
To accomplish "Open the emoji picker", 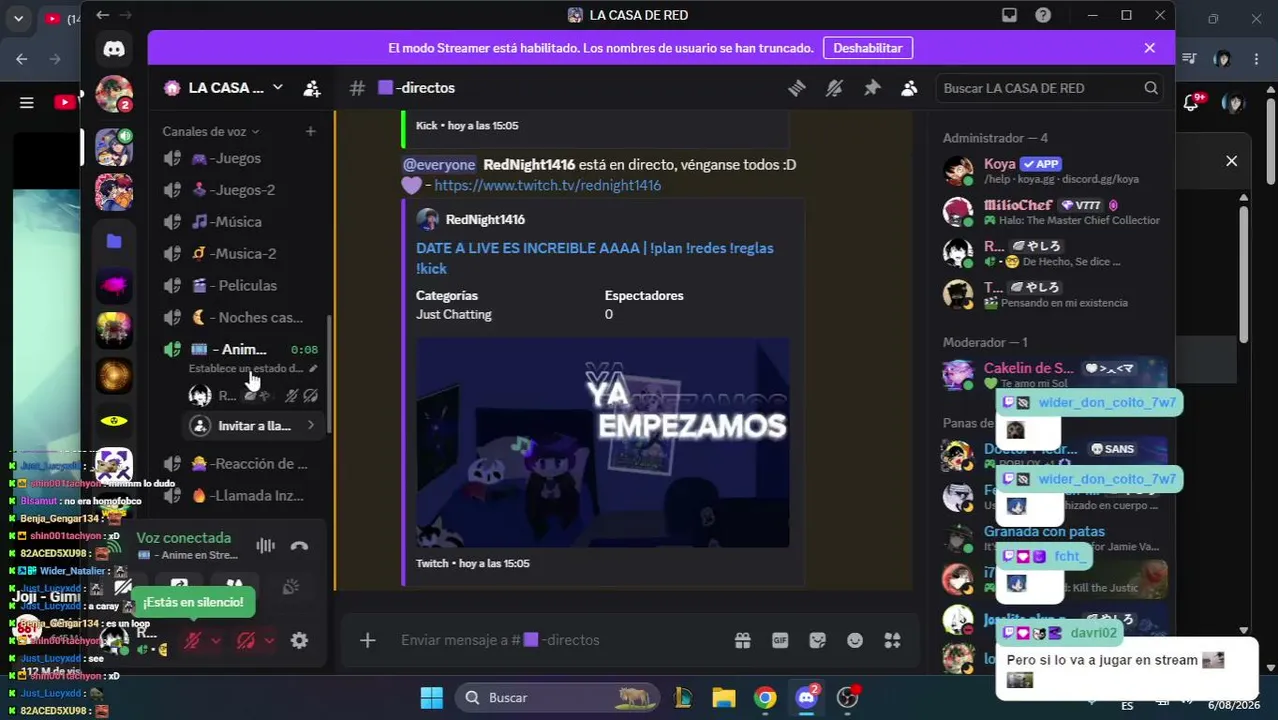I will (x=855, y=640).
